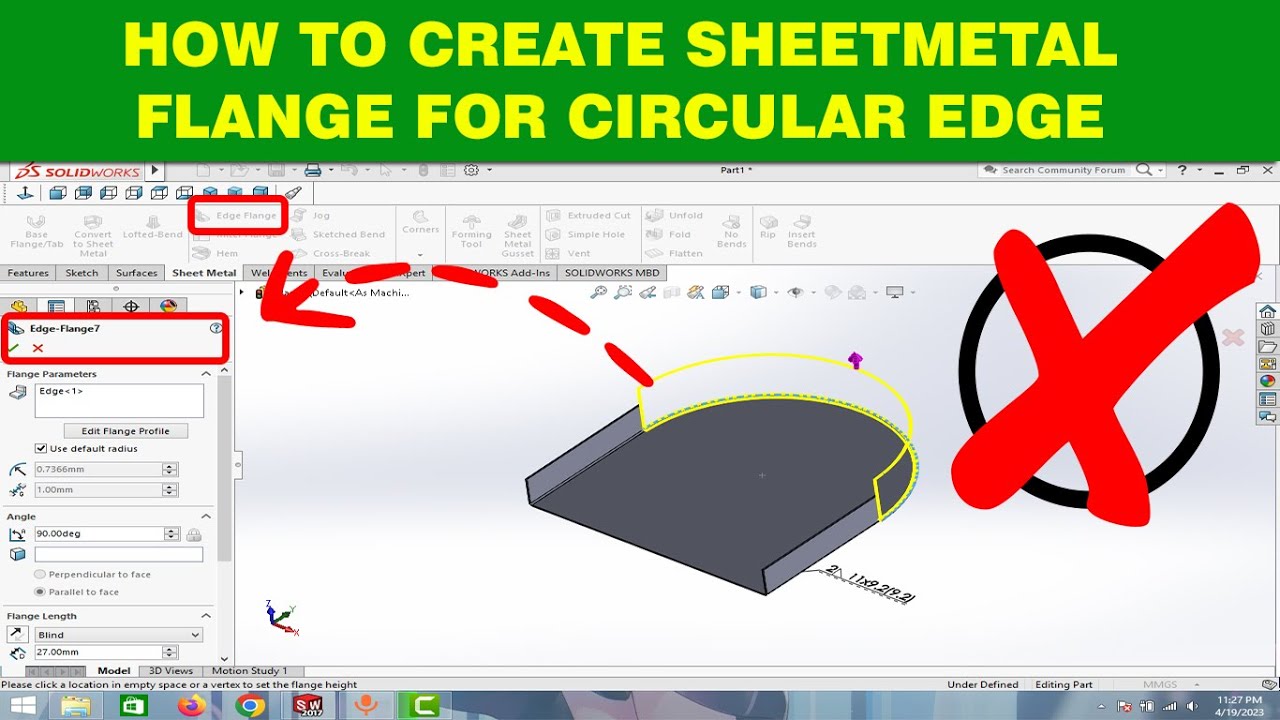Open the FeatureManager design tree tab
This screenshot has height=720, width=1280.
tap(19, 306)
